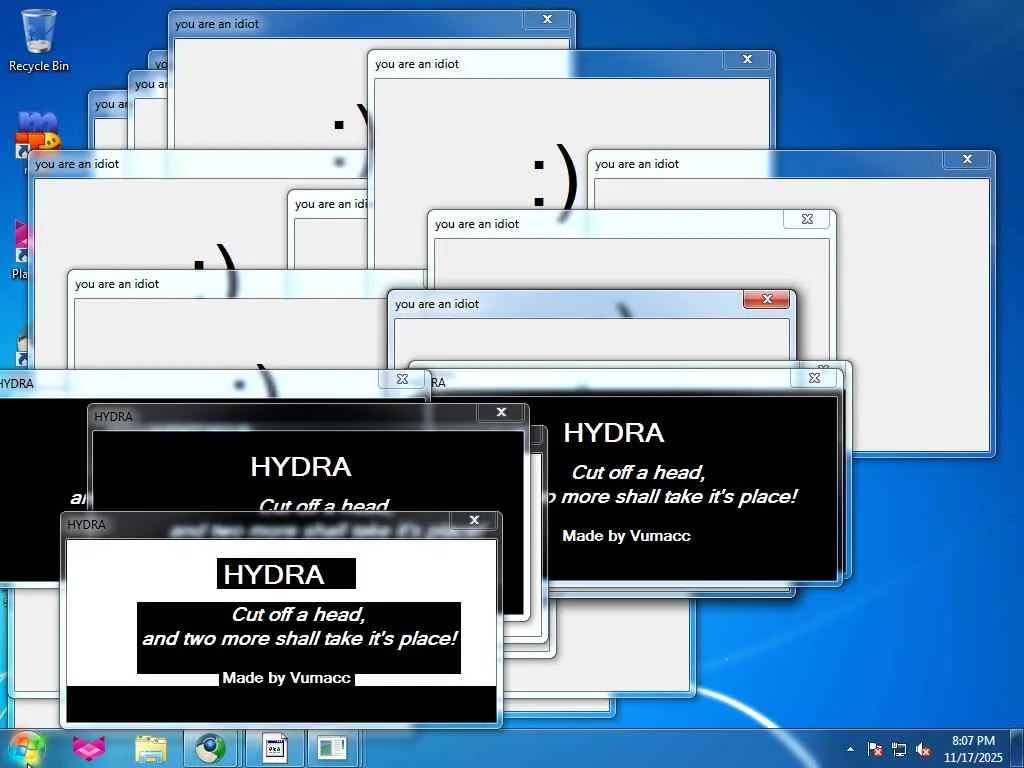Click the highlighted HYDRA heading in the white window

(286, 574)
